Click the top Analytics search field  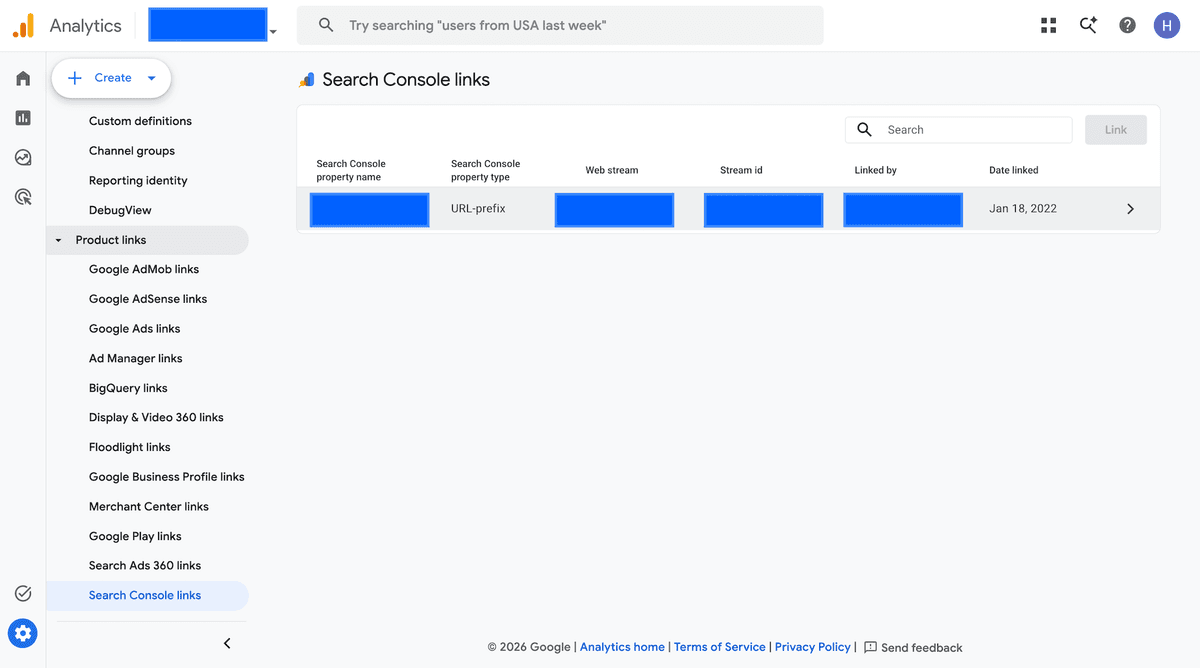pyautogui.click(x=560, y=25)
